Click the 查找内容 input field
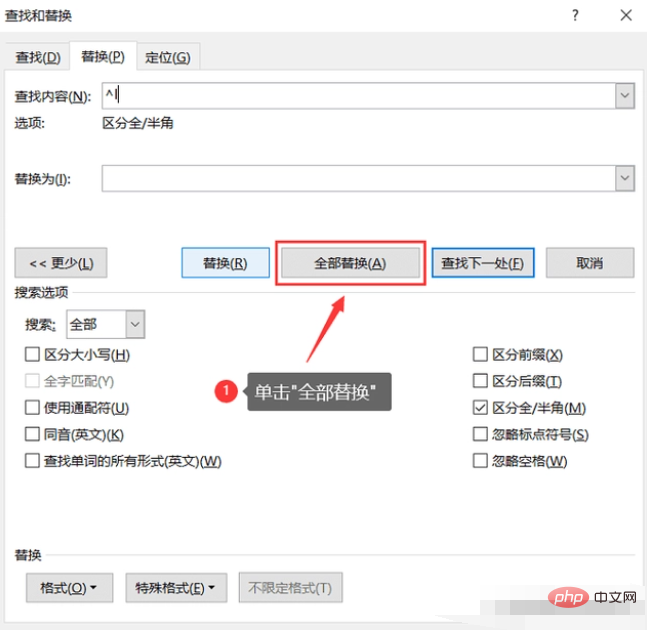Screen dimensions: 647x630 [358, 96]
